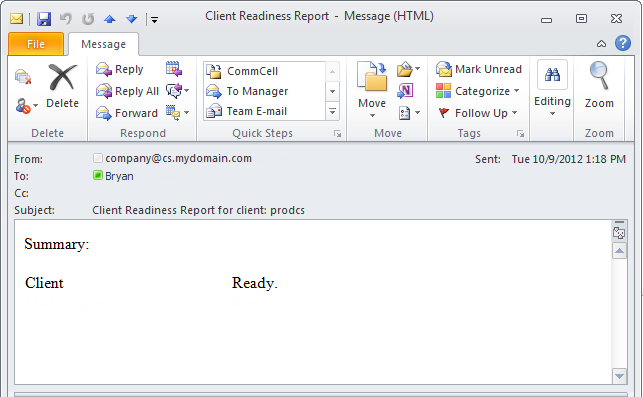This screenshot has width=643, height=397.
Task: Minimize the ribbon with caret icon
Action: 601,43
